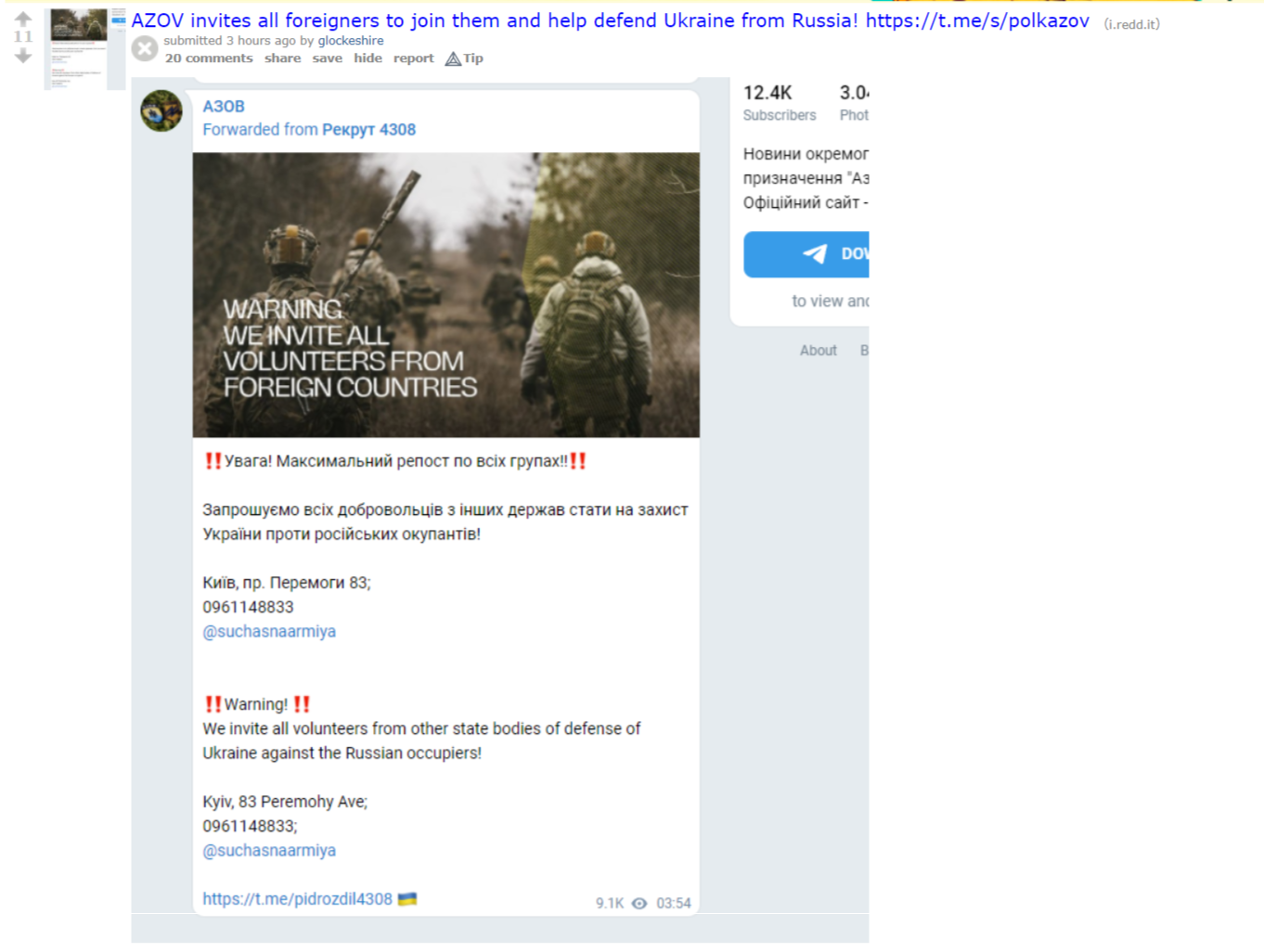The image size is (1264, 952).
Task: Report this post
Action: (x=413, y=58)
